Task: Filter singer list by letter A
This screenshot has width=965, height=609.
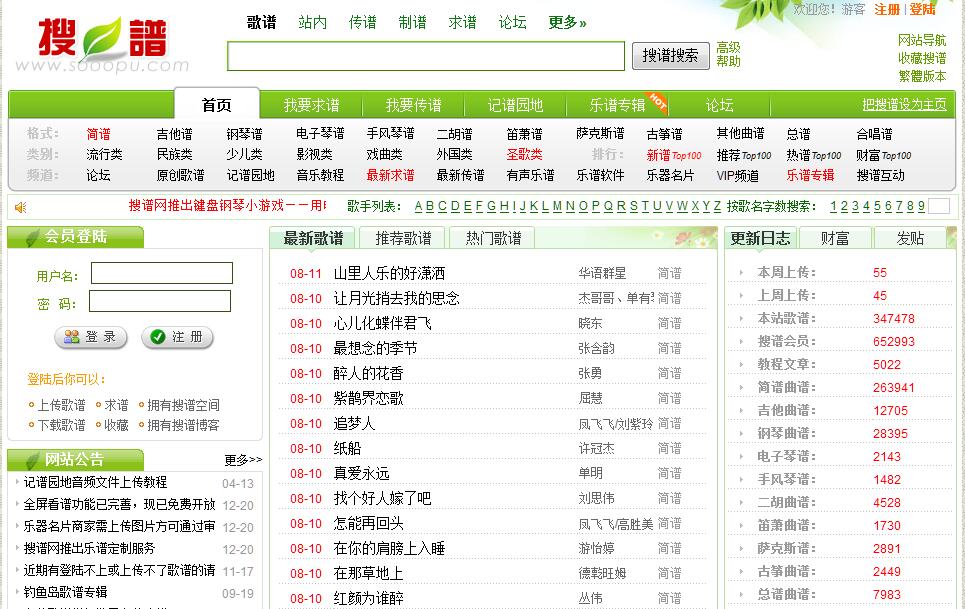Action: click(x=418, y=206)
